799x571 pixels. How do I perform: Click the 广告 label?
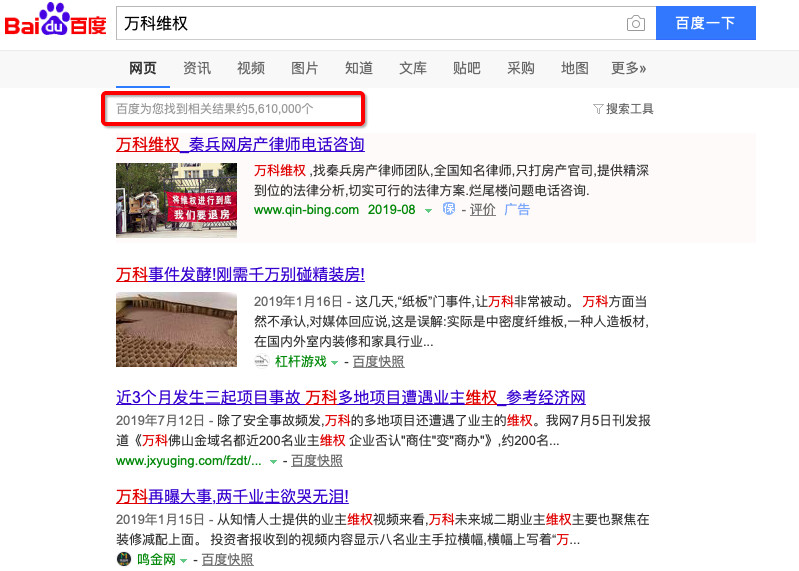pos(517,209)
